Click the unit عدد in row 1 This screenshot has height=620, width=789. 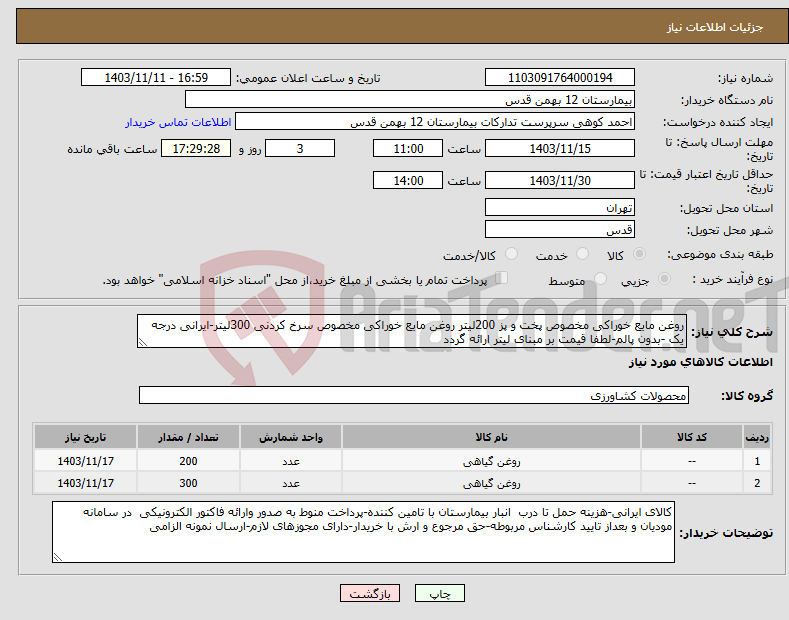[x=291, y=461]
